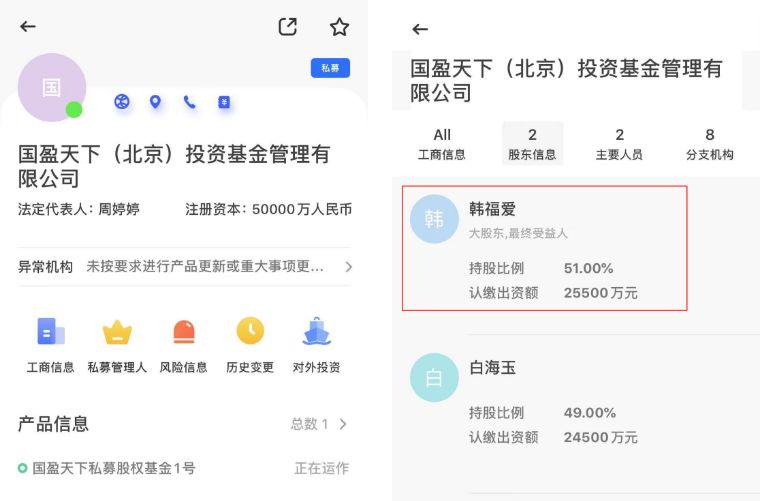The width and height of the screenshot is (760, 501).
Task: Tap 注册资本 50000万人民币 text
Action: [269, 209]
